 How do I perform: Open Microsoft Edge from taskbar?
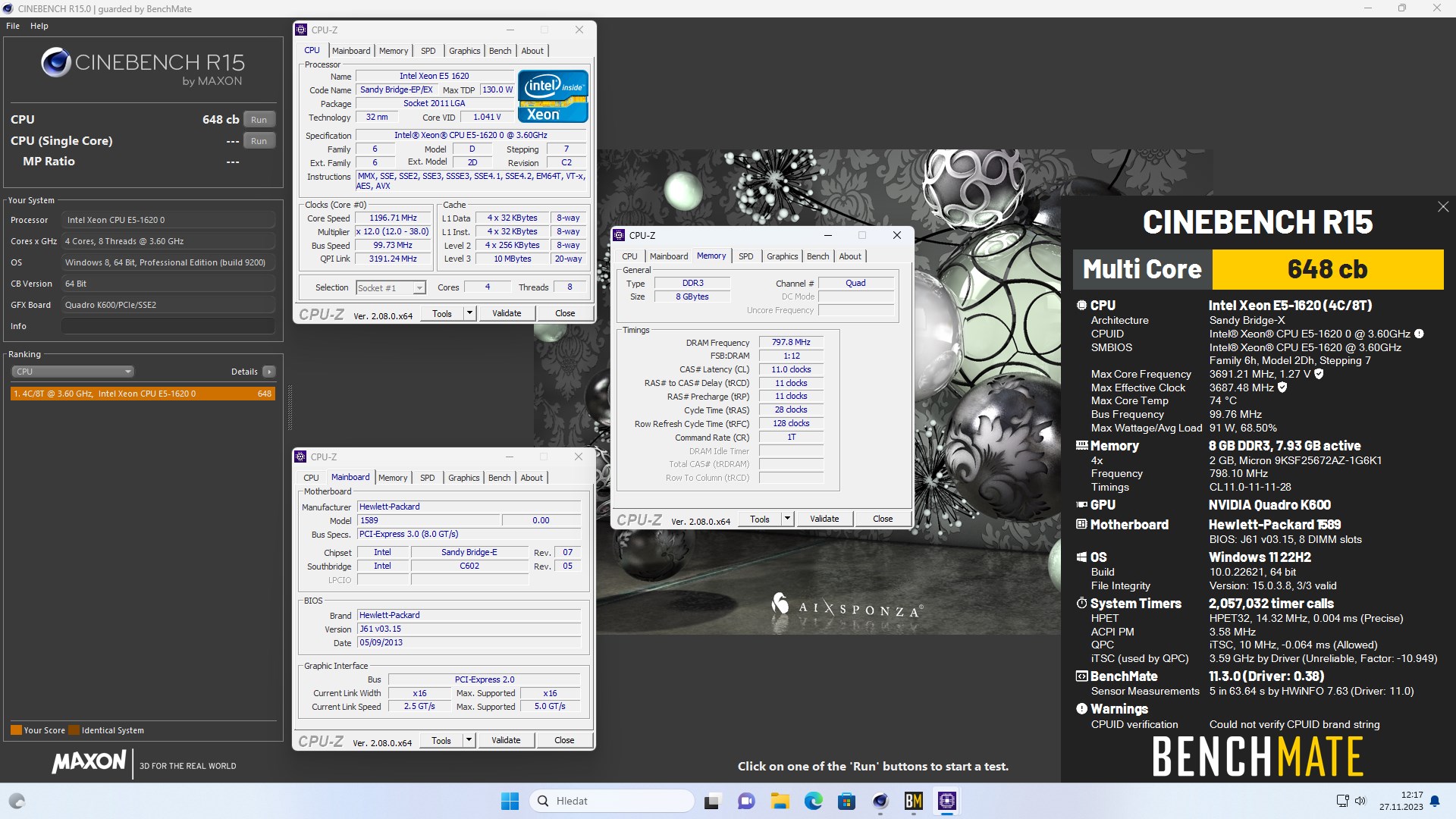[x=814, y=802]
